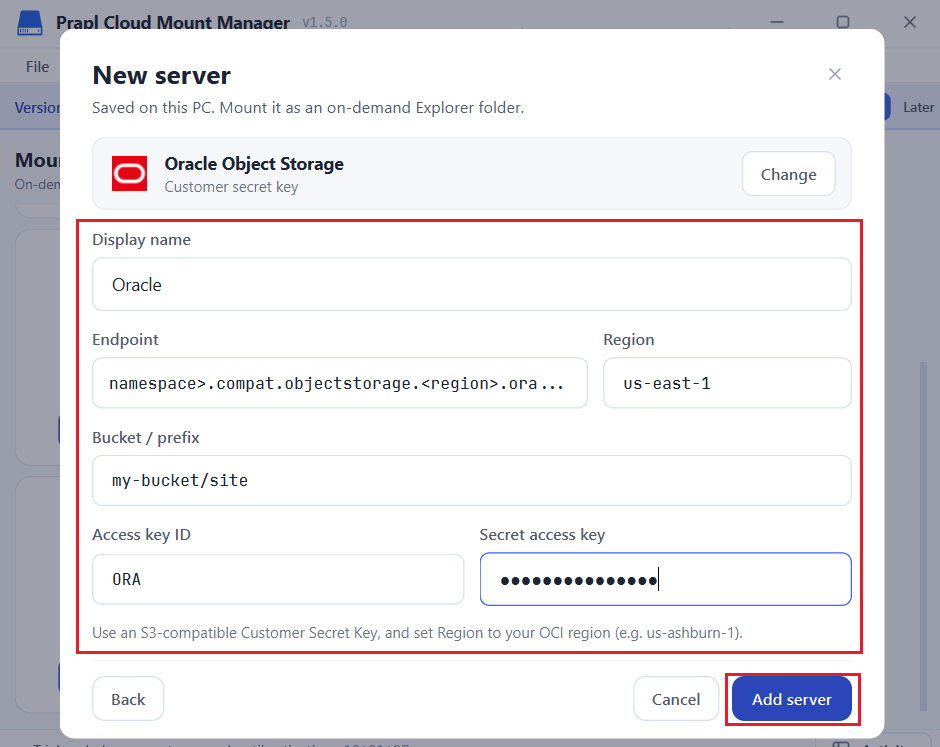Edit the Bucket / prefix field
The width and height of the screenshot is (940, 747).
(472, 480)
